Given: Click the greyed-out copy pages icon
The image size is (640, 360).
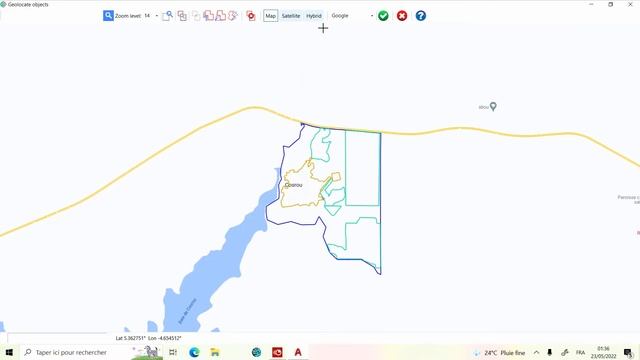Looking at the screenshot, I should [196, 16].
